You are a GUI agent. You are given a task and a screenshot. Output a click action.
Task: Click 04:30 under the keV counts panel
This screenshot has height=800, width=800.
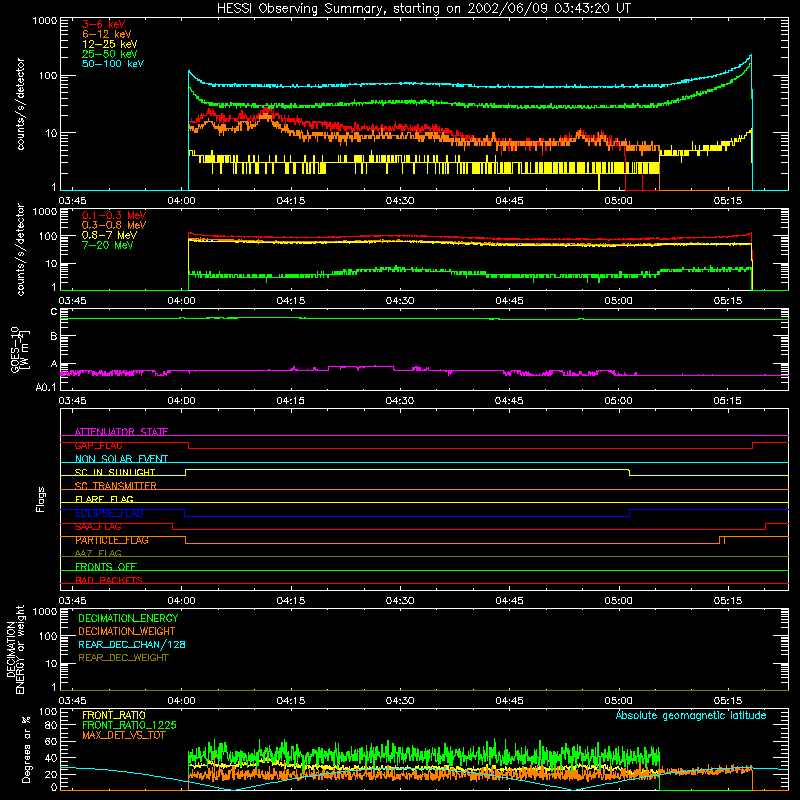(400, 201)
